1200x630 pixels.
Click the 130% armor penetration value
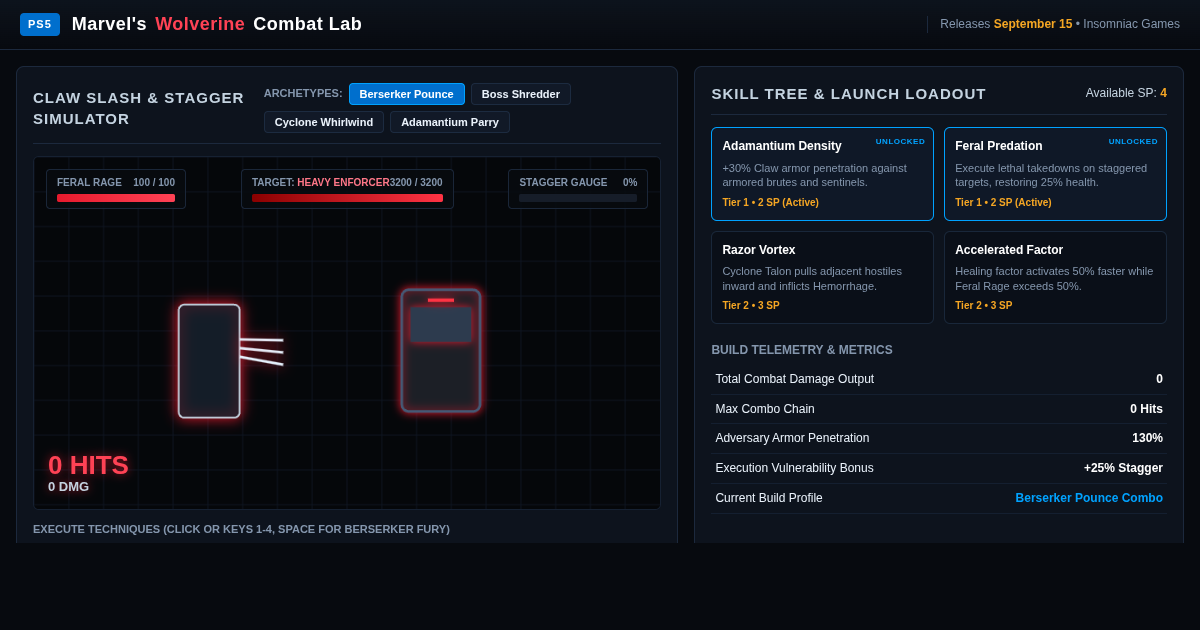click(x=1147, y=438)
